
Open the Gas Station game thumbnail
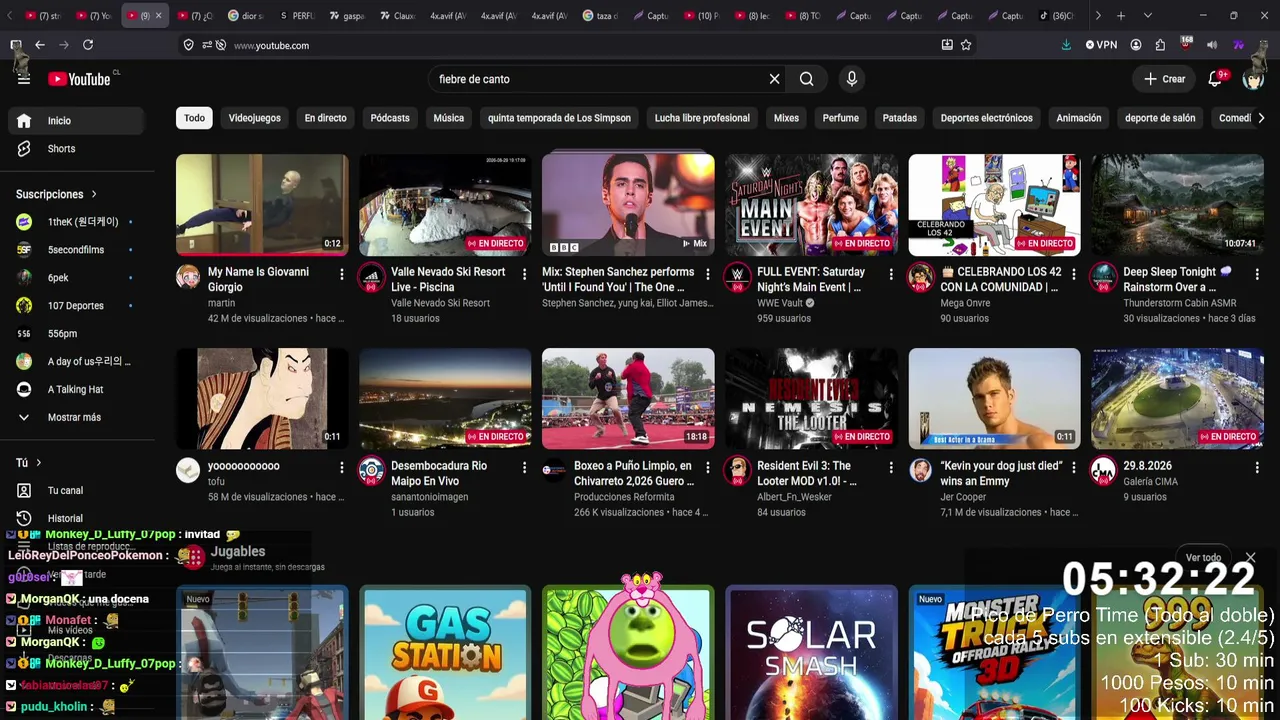[x=445, y=653]
